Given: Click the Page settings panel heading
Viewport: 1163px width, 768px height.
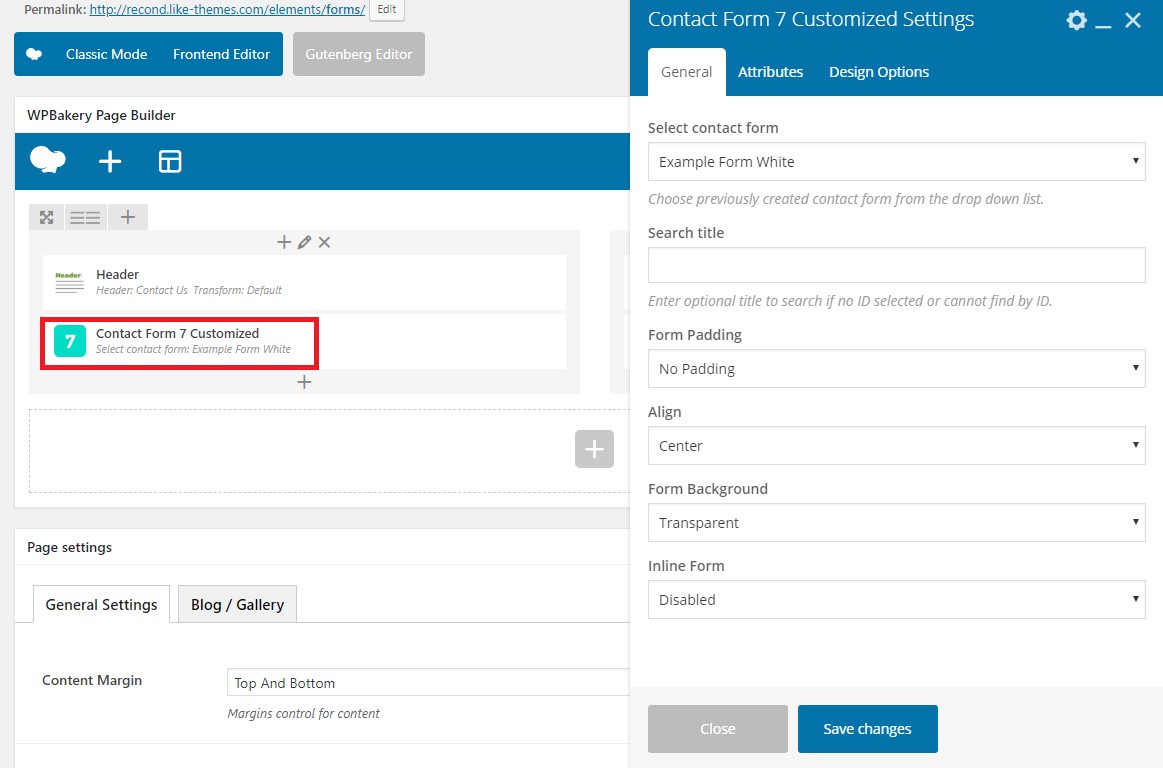Looking at the screenshot, I should pyautogui.click(x=70, y=547).
